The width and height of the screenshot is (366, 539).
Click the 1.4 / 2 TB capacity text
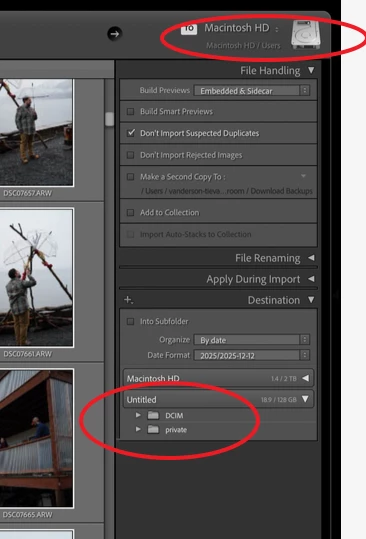[x=284, y=378]
